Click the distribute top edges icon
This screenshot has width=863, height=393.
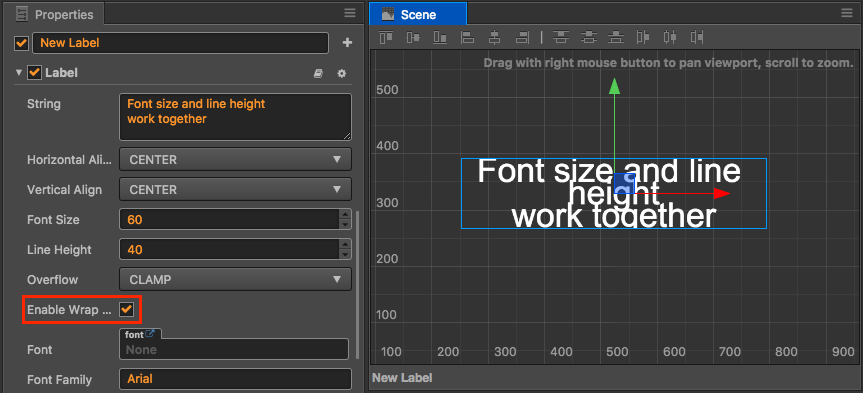560,37
